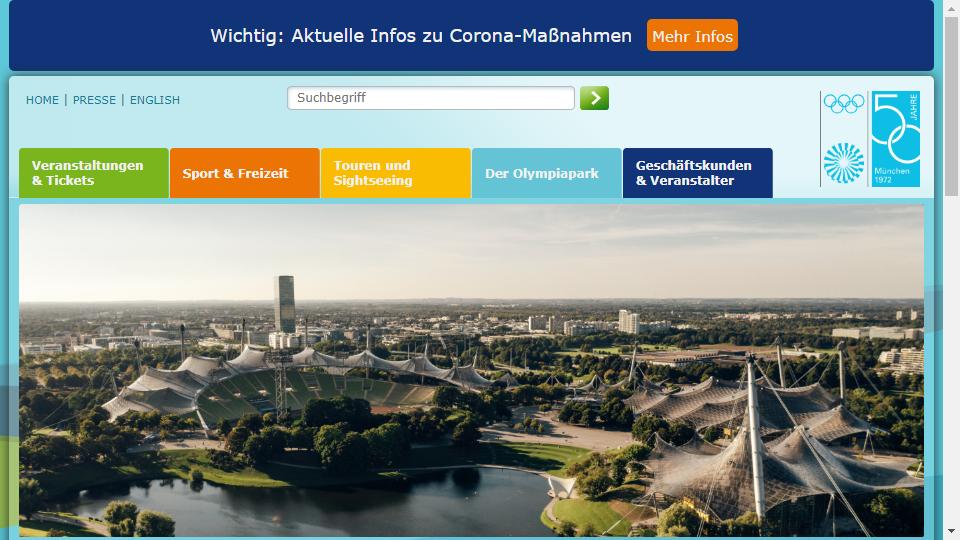Click the Mehr Infos button
Screen dimensions: 960x540
(692, 36)
